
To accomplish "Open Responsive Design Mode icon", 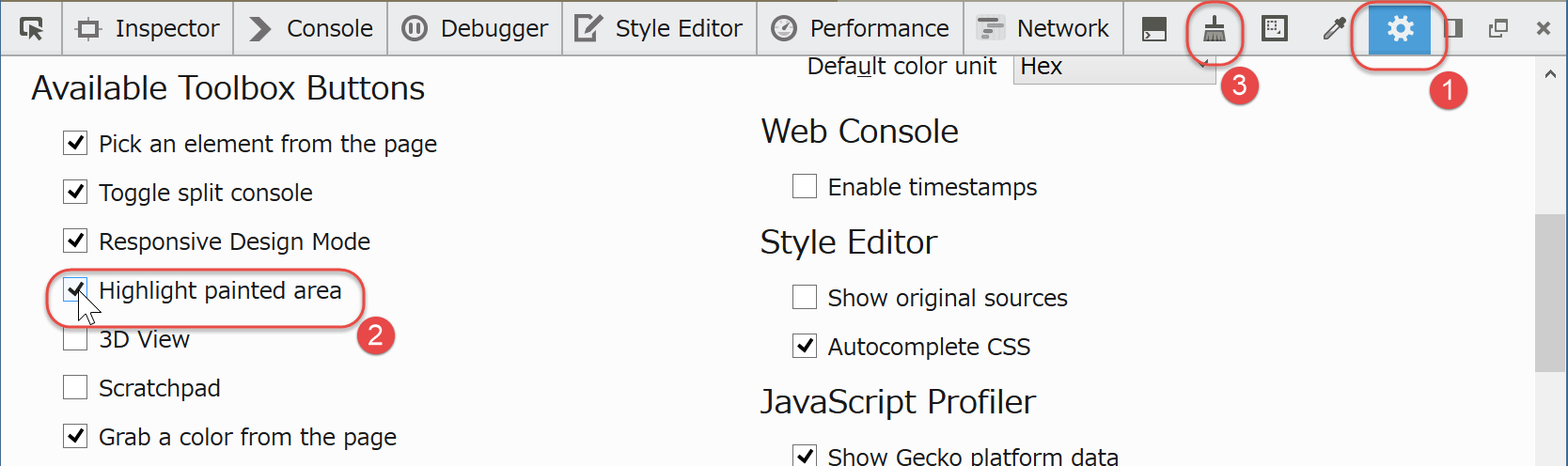I will click(1275, 29).
